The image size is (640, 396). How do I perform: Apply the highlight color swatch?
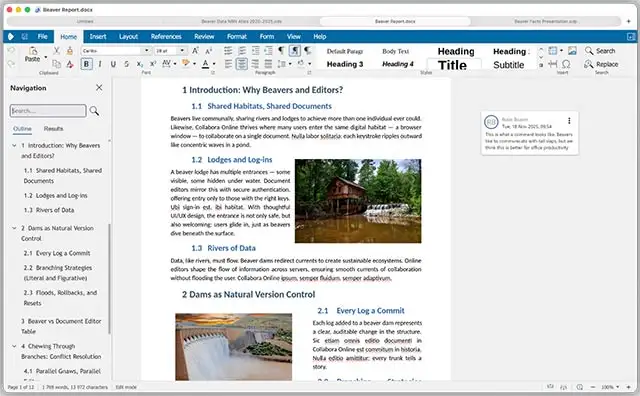coord(186,64)
